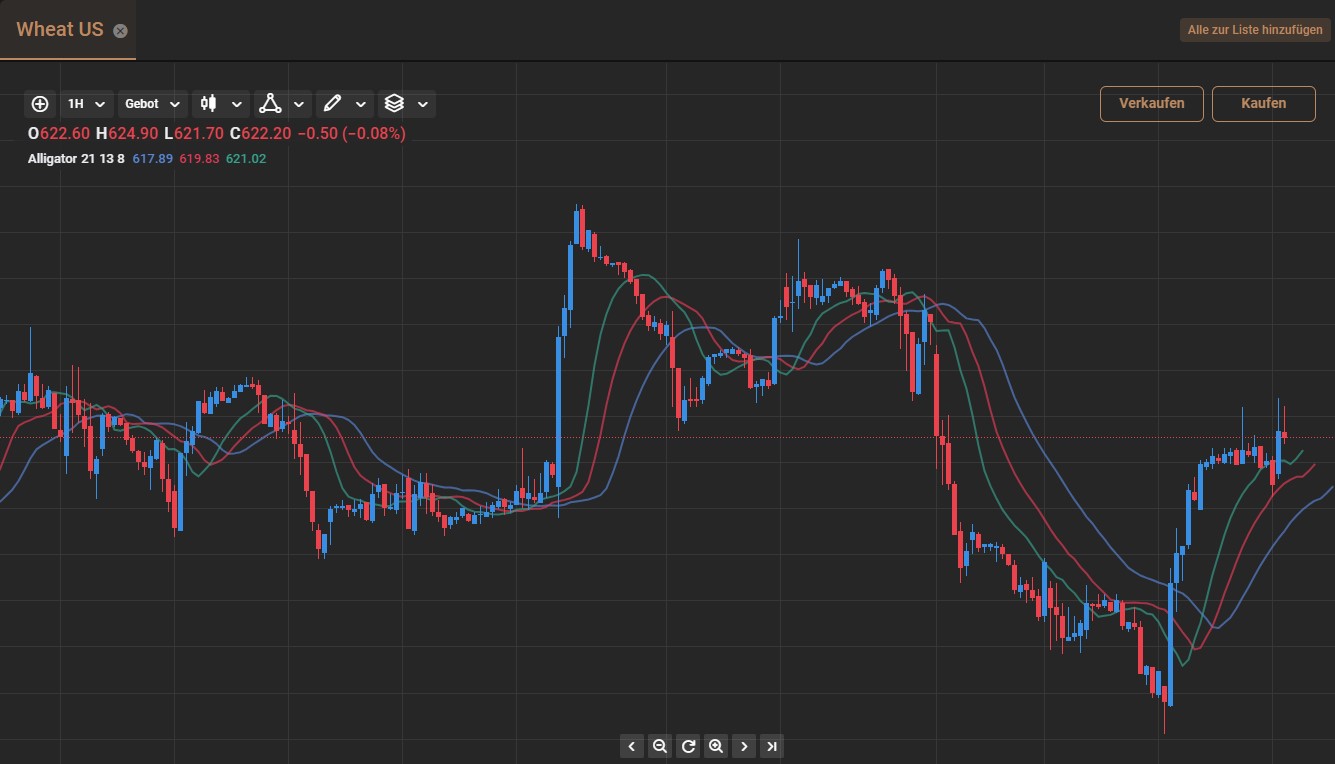
Task: Click the open price O622.60
Action: (x=59, y=133)
